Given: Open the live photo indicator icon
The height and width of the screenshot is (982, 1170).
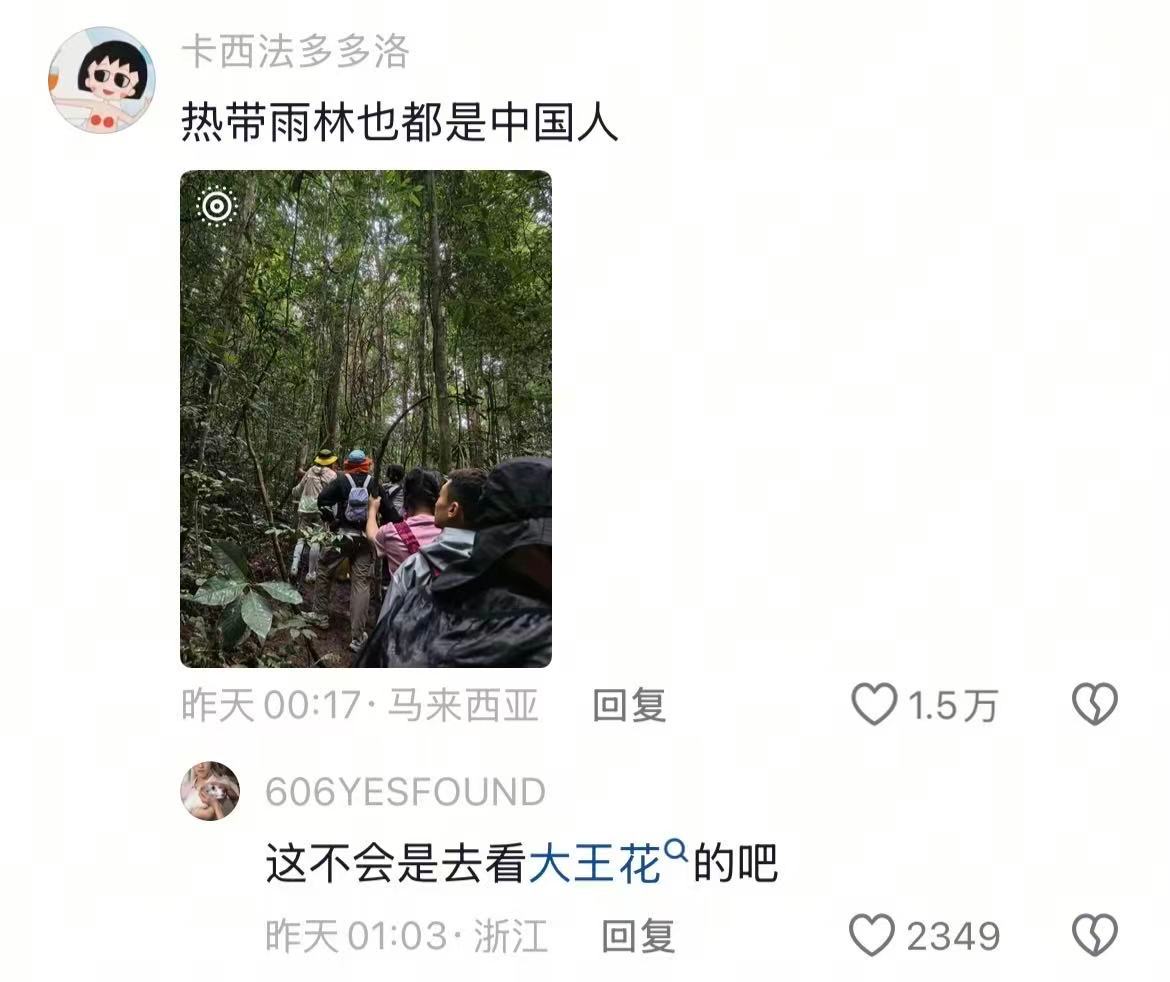Looking at the screenshot, I should click(217, 205).
